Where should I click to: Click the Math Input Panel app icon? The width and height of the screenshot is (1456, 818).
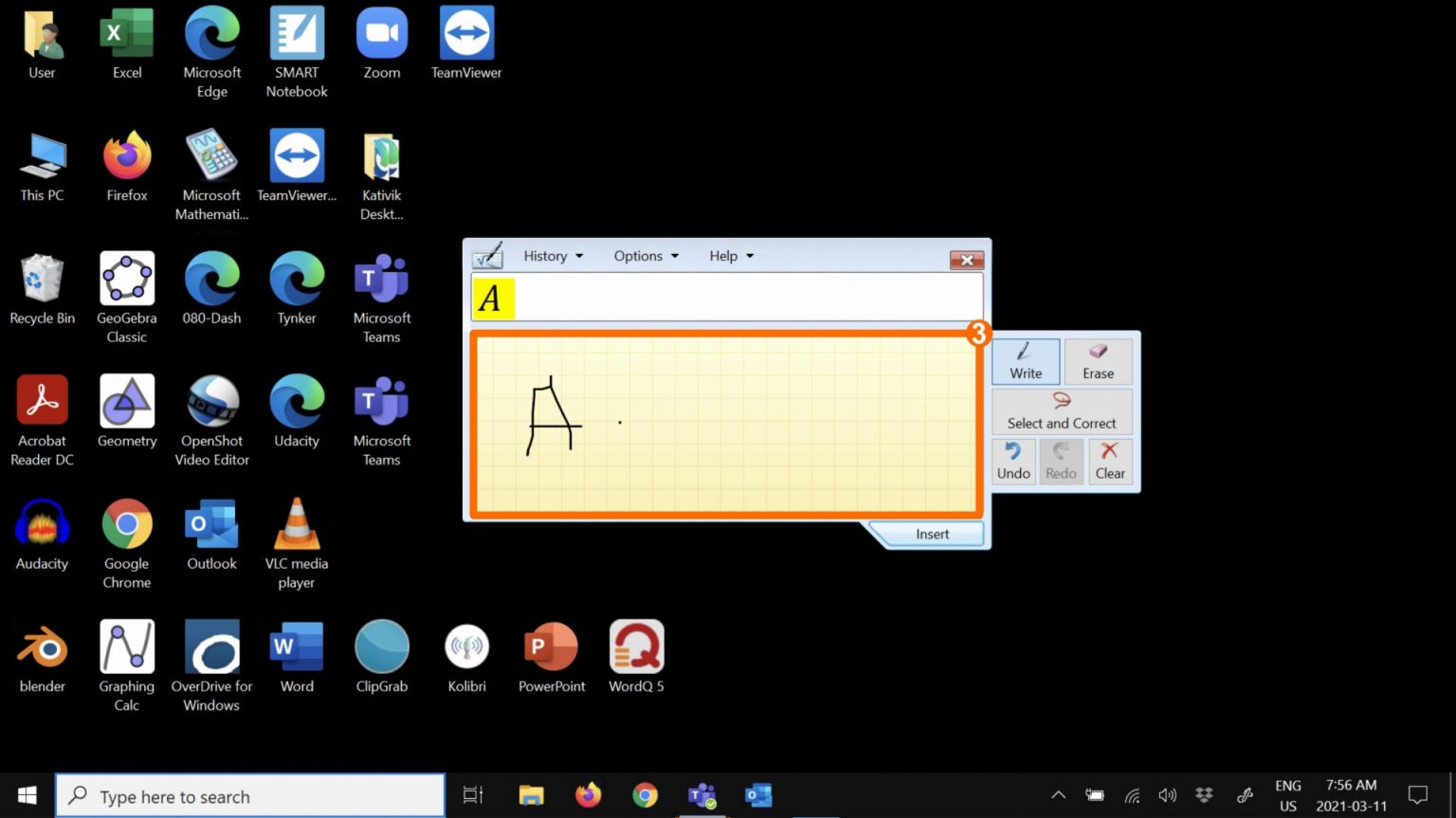click(x=488, y=256)
